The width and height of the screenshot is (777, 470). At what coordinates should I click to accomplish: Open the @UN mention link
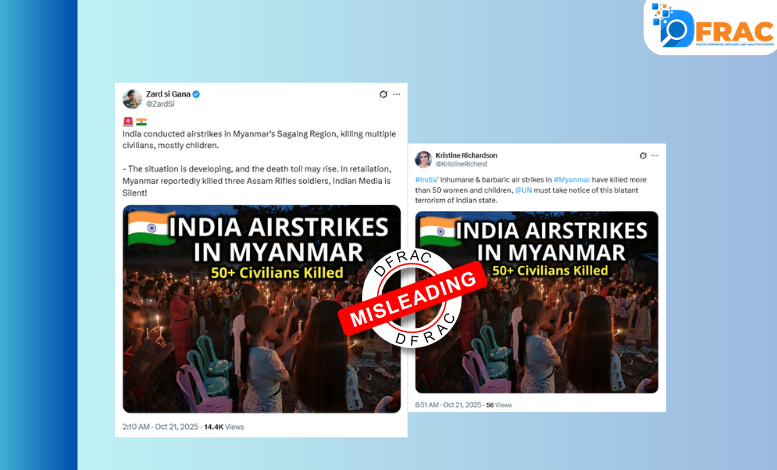(x=523, y=190)
